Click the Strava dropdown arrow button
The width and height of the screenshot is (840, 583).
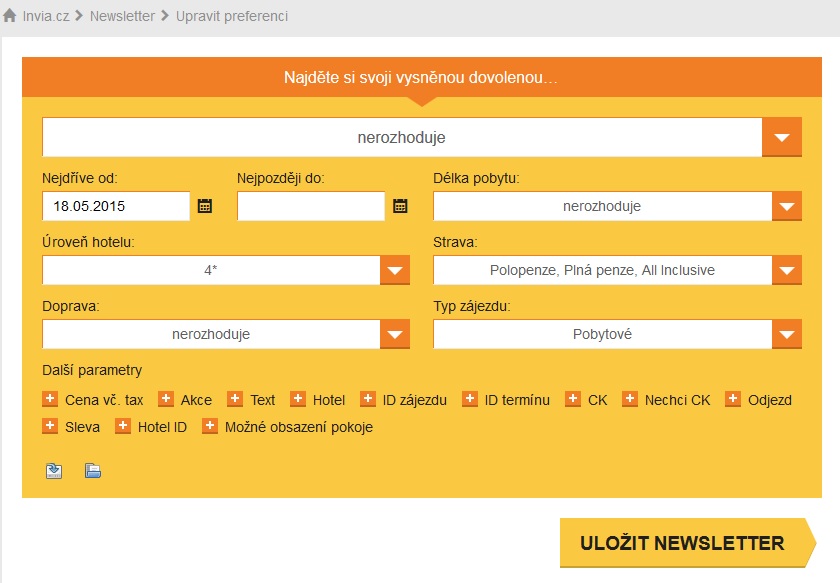[787, 270]
